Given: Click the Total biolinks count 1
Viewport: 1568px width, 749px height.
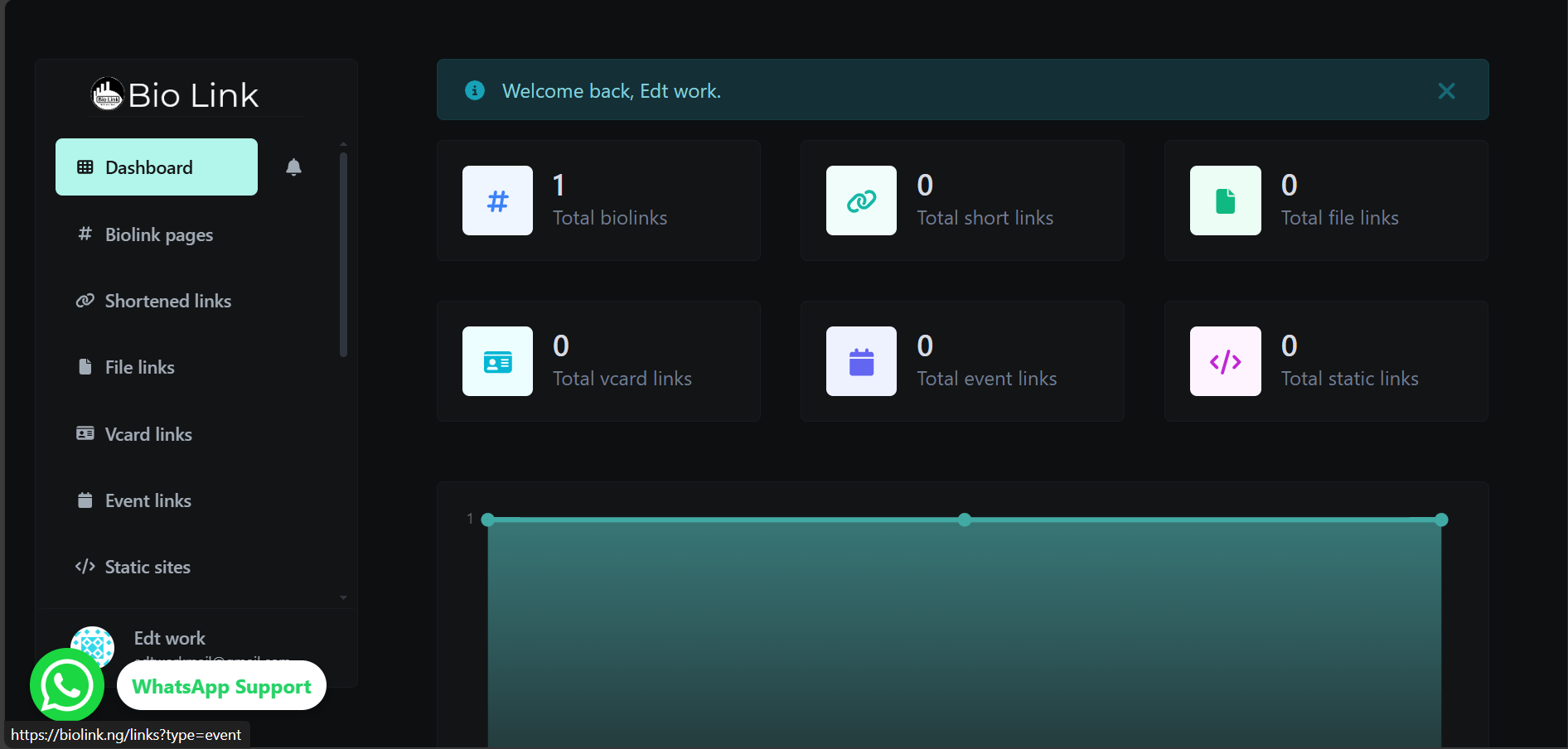Looking at the screenshot, I should pyautogui.click(x=559, y=185).
